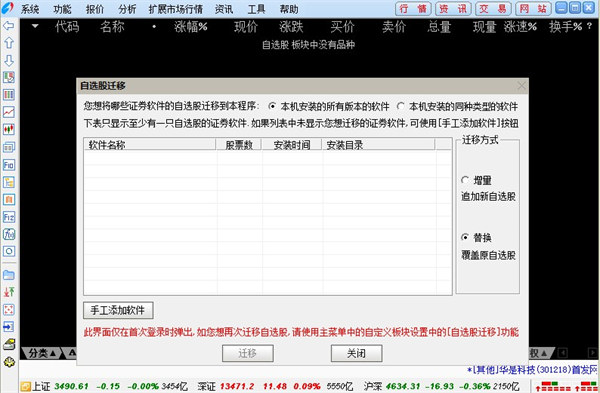Open the candlestick K-line chart icon

click(9, 129)
